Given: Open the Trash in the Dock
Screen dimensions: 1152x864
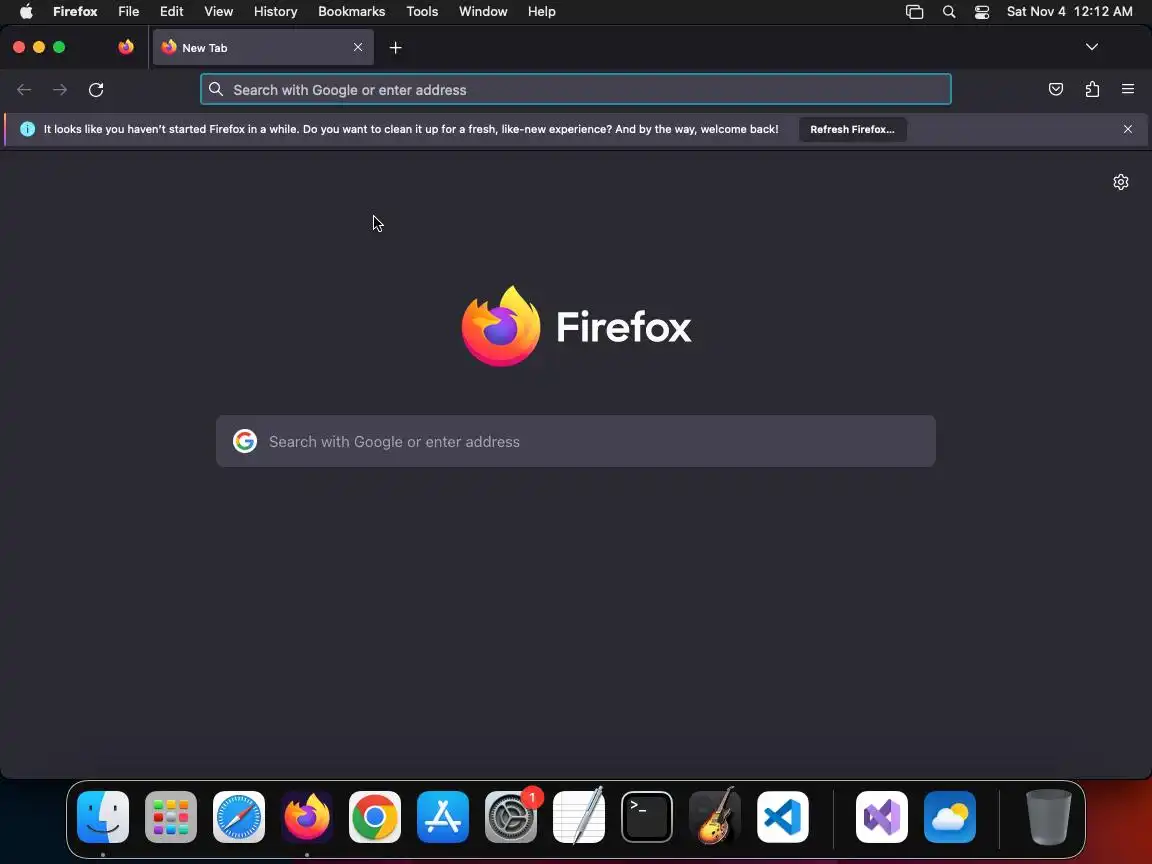Looking at the screenshot, I should 1048,817.
